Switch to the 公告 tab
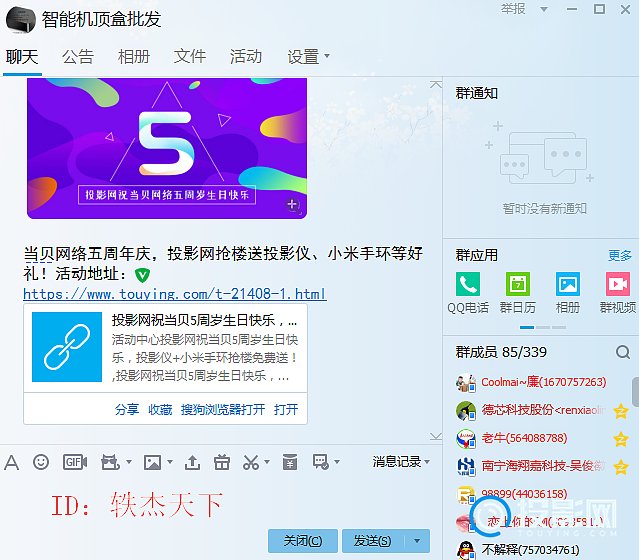The image size is (639, 560). pyautogui.click(x=78, y=57)
